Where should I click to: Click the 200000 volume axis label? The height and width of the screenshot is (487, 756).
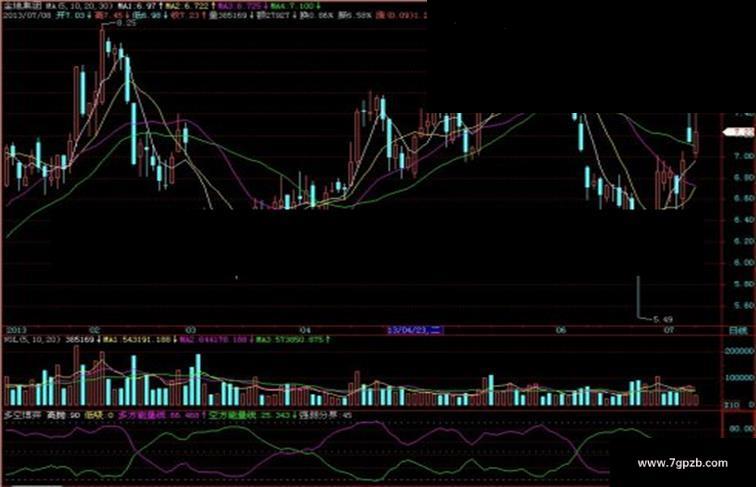coord(740,351)
